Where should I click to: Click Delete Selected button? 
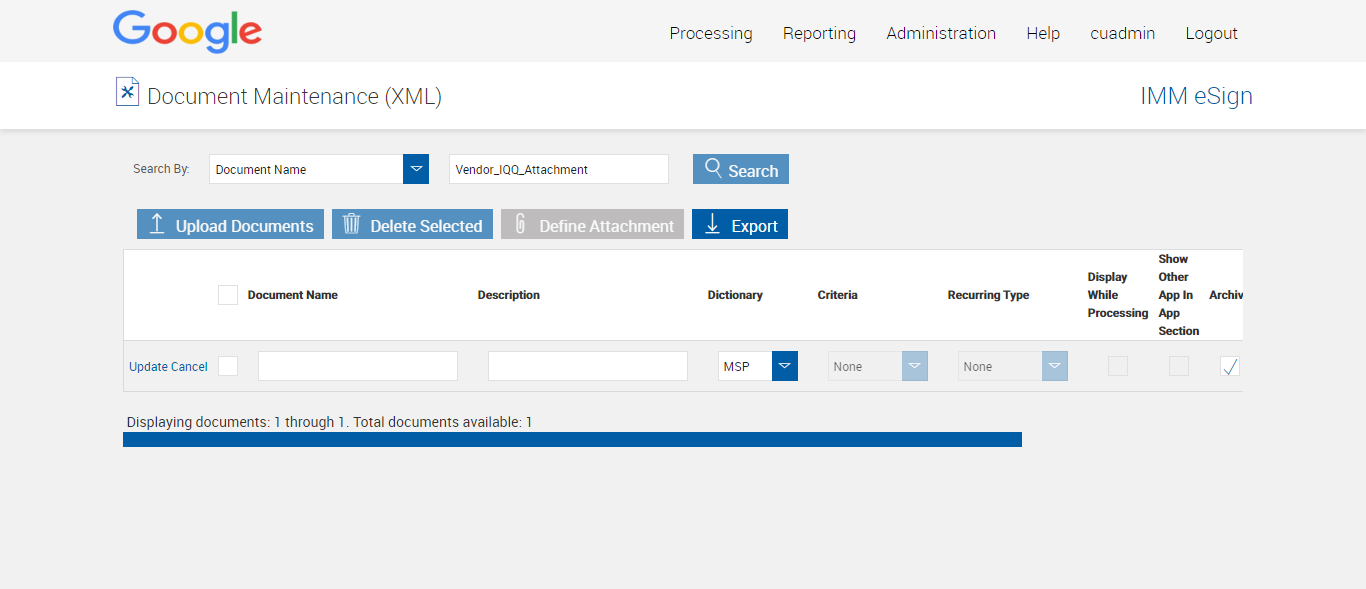(x=412, y=224)
